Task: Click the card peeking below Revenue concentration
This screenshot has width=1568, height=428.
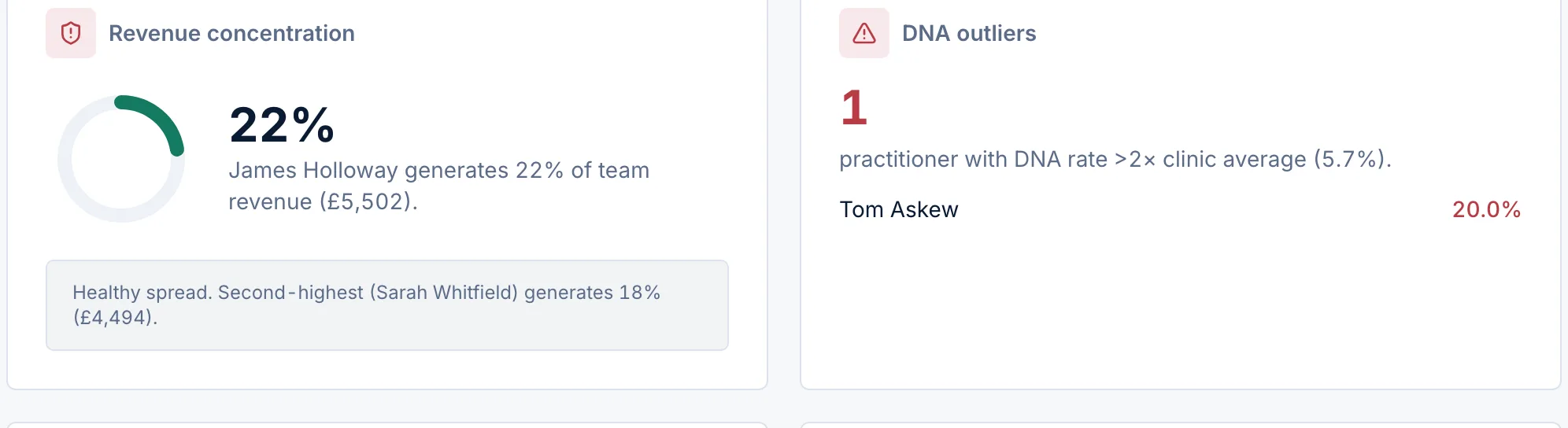Action: [x=387, y=425]
